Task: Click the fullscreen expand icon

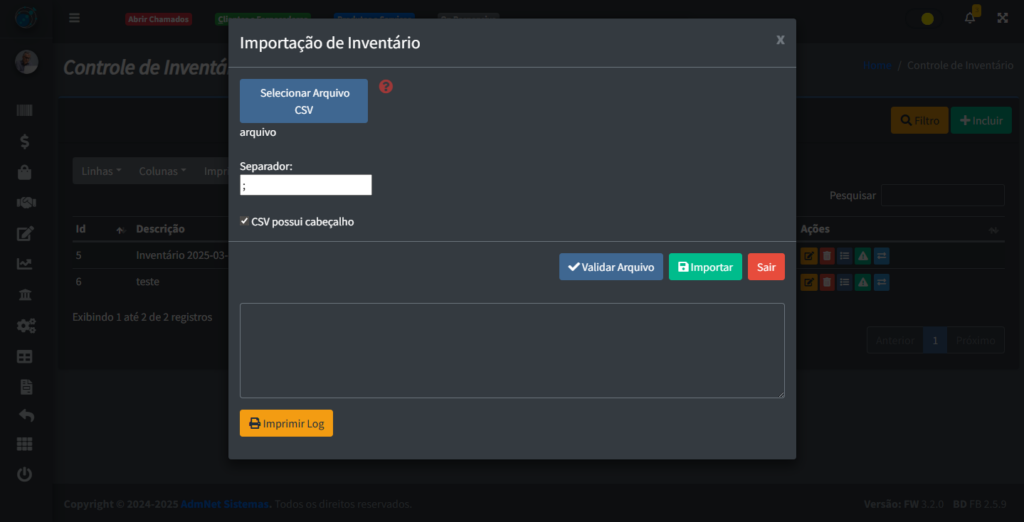Action: click(1002, 18)
